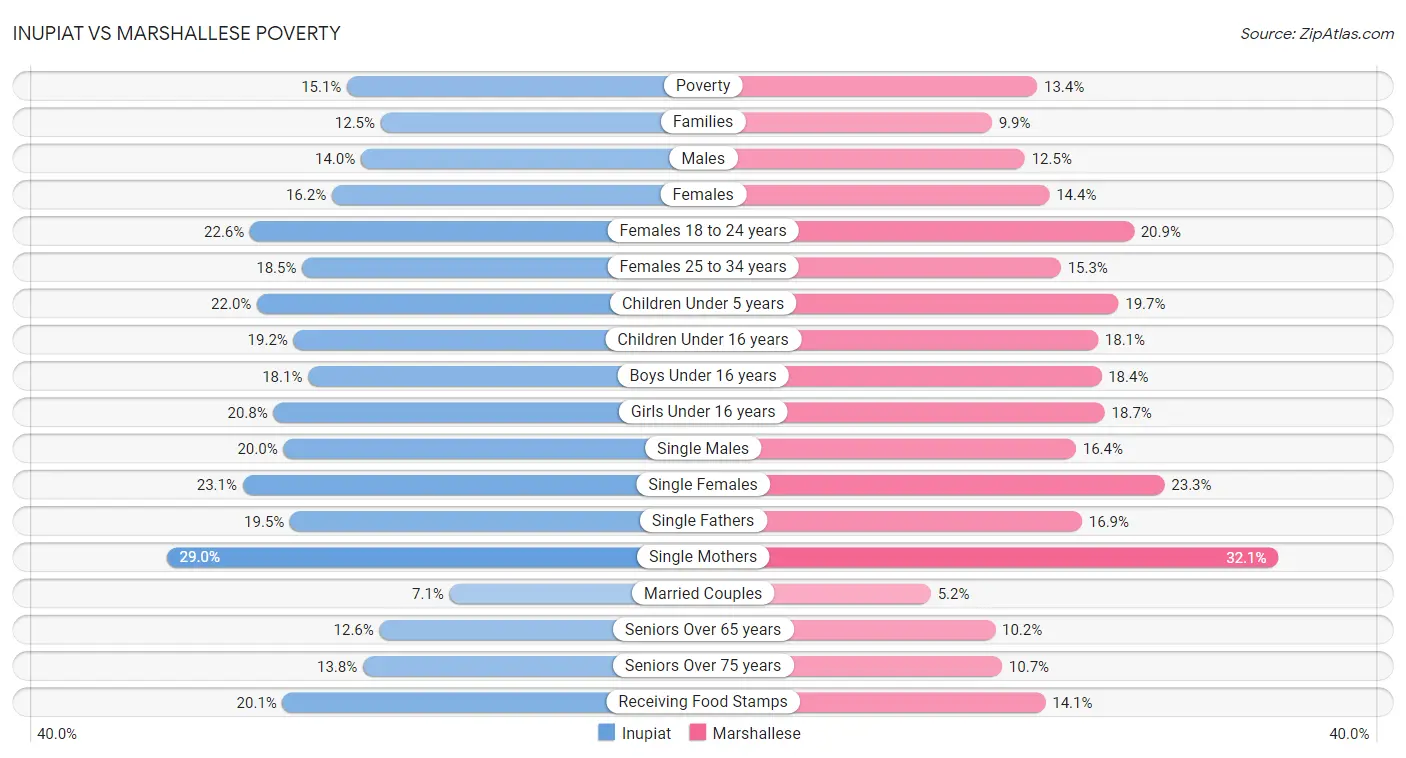Select the Females 18 to 24 years label
Image resolution: width=1406 pixels, height=758 pixels.
pos(703,230)
